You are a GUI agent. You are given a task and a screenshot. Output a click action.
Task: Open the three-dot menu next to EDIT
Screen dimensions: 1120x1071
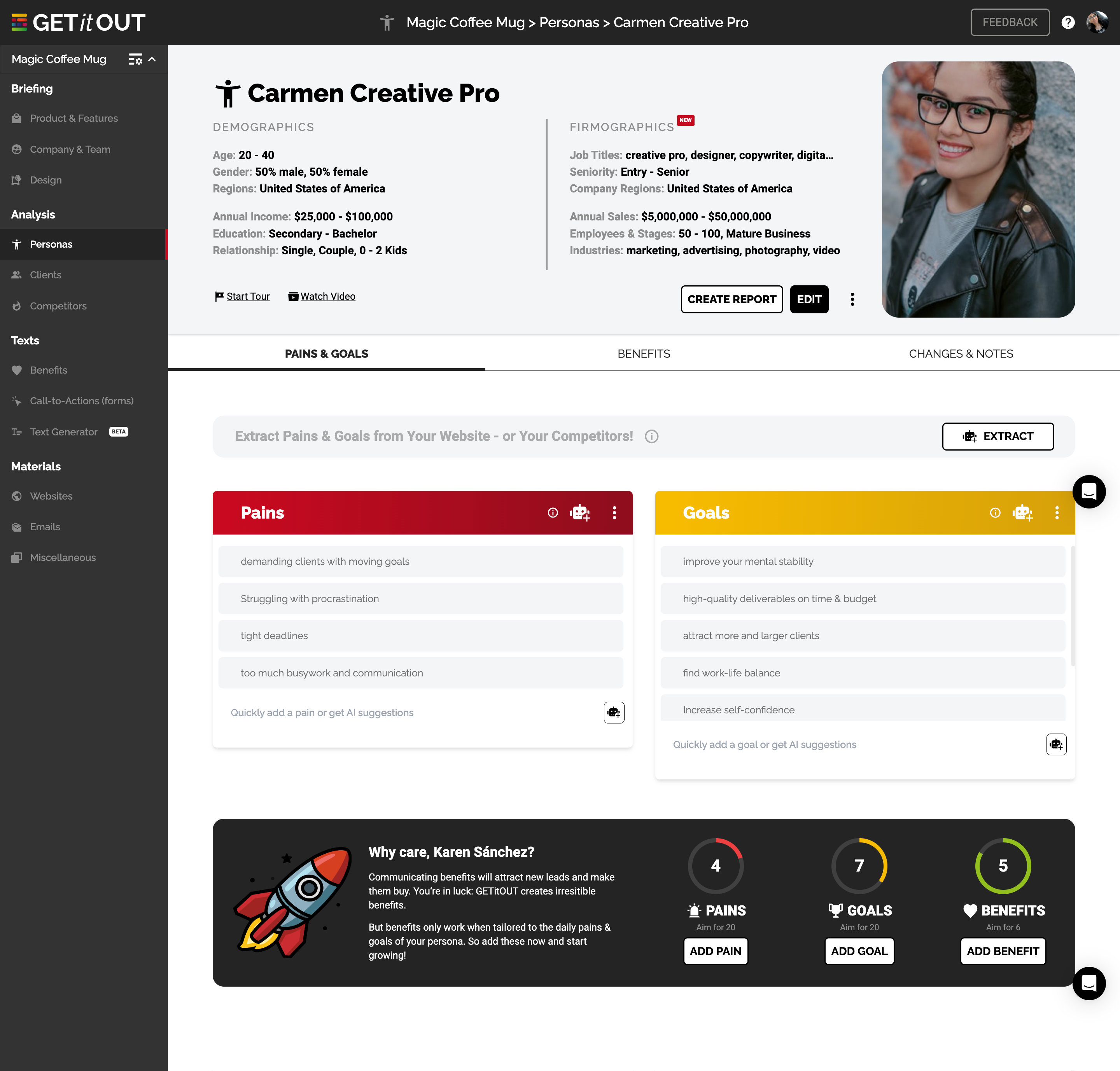[x=852, y=299]
